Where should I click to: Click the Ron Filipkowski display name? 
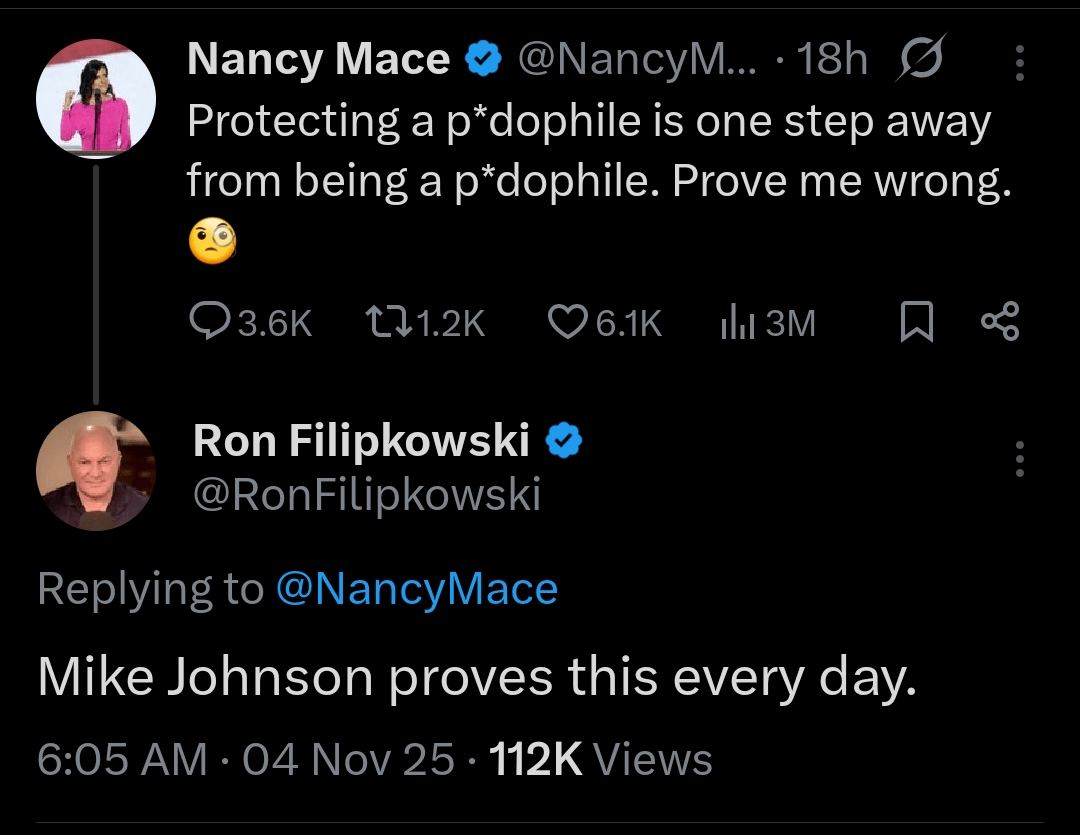coord(360,439)
